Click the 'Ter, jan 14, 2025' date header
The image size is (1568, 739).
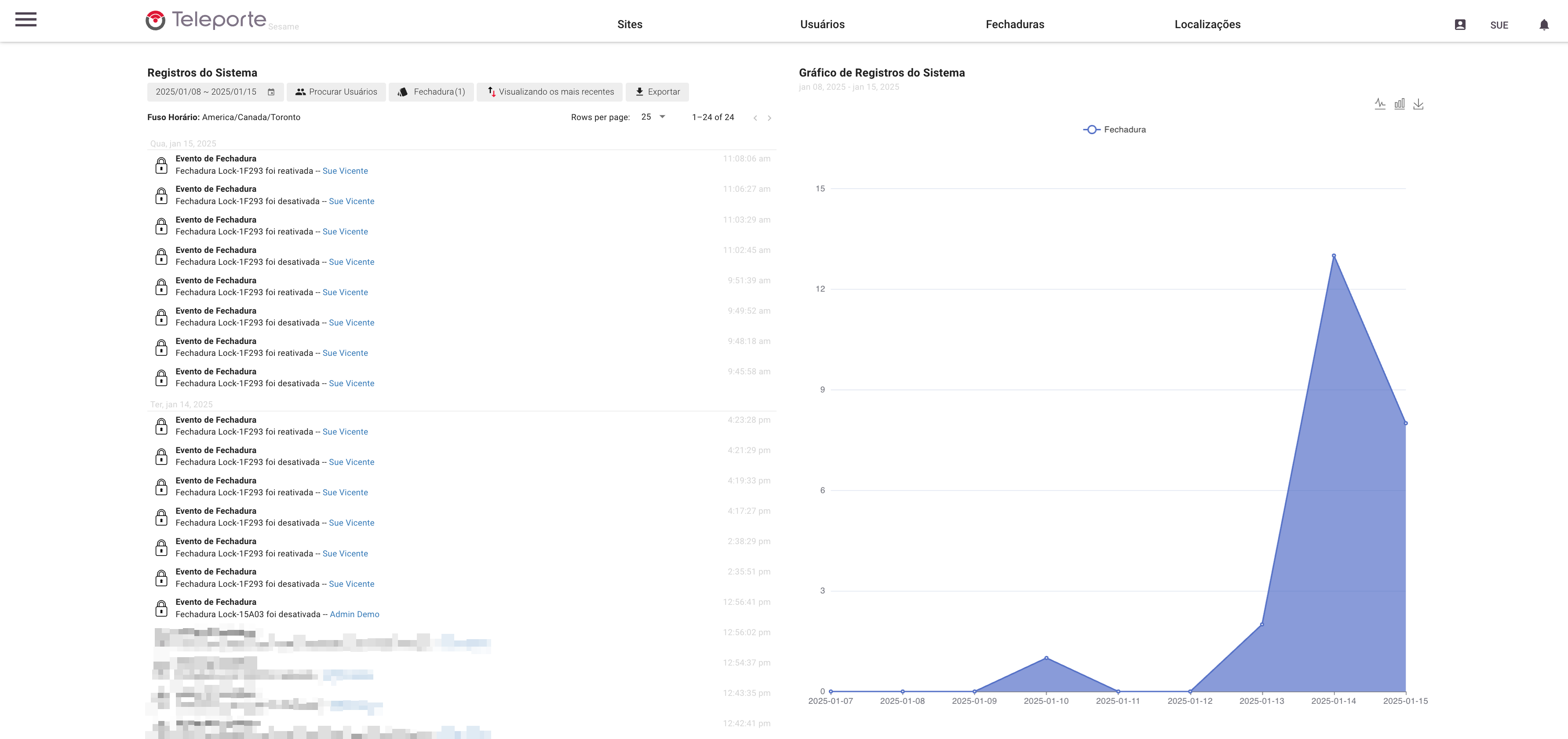click(x=182, y=405)
